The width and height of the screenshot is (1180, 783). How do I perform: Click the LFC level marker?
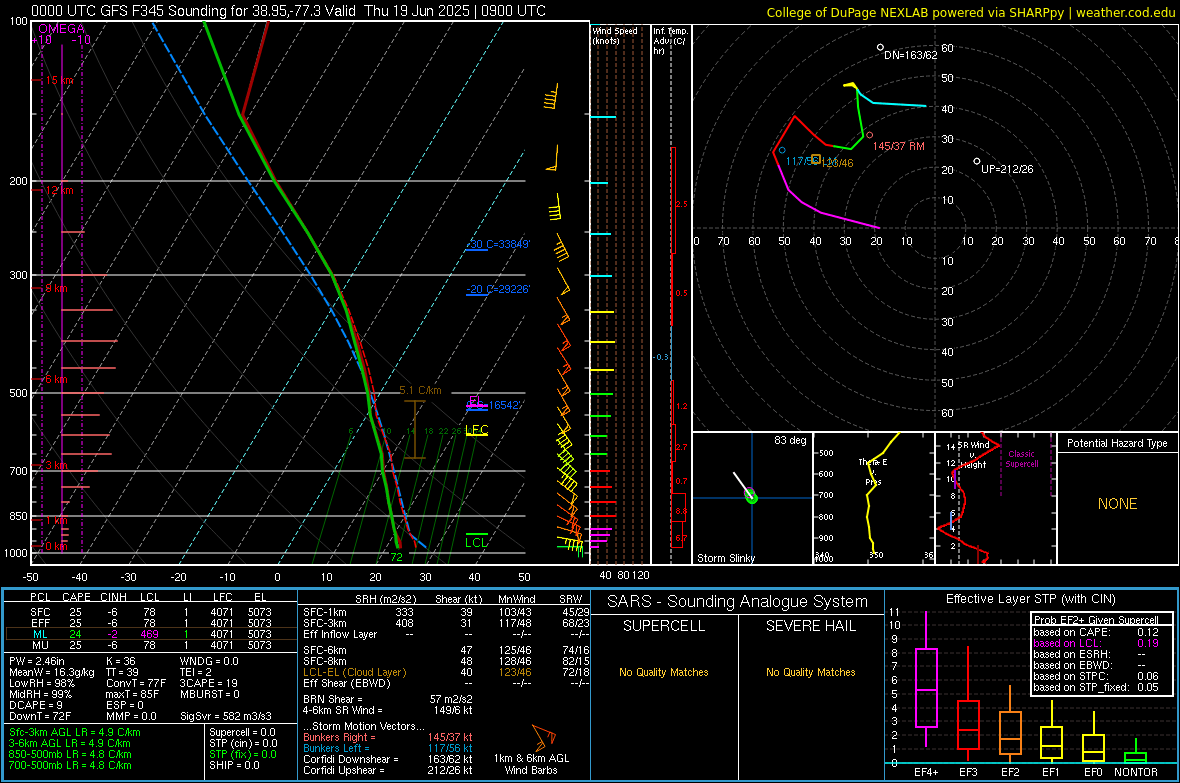coord(476,430)
